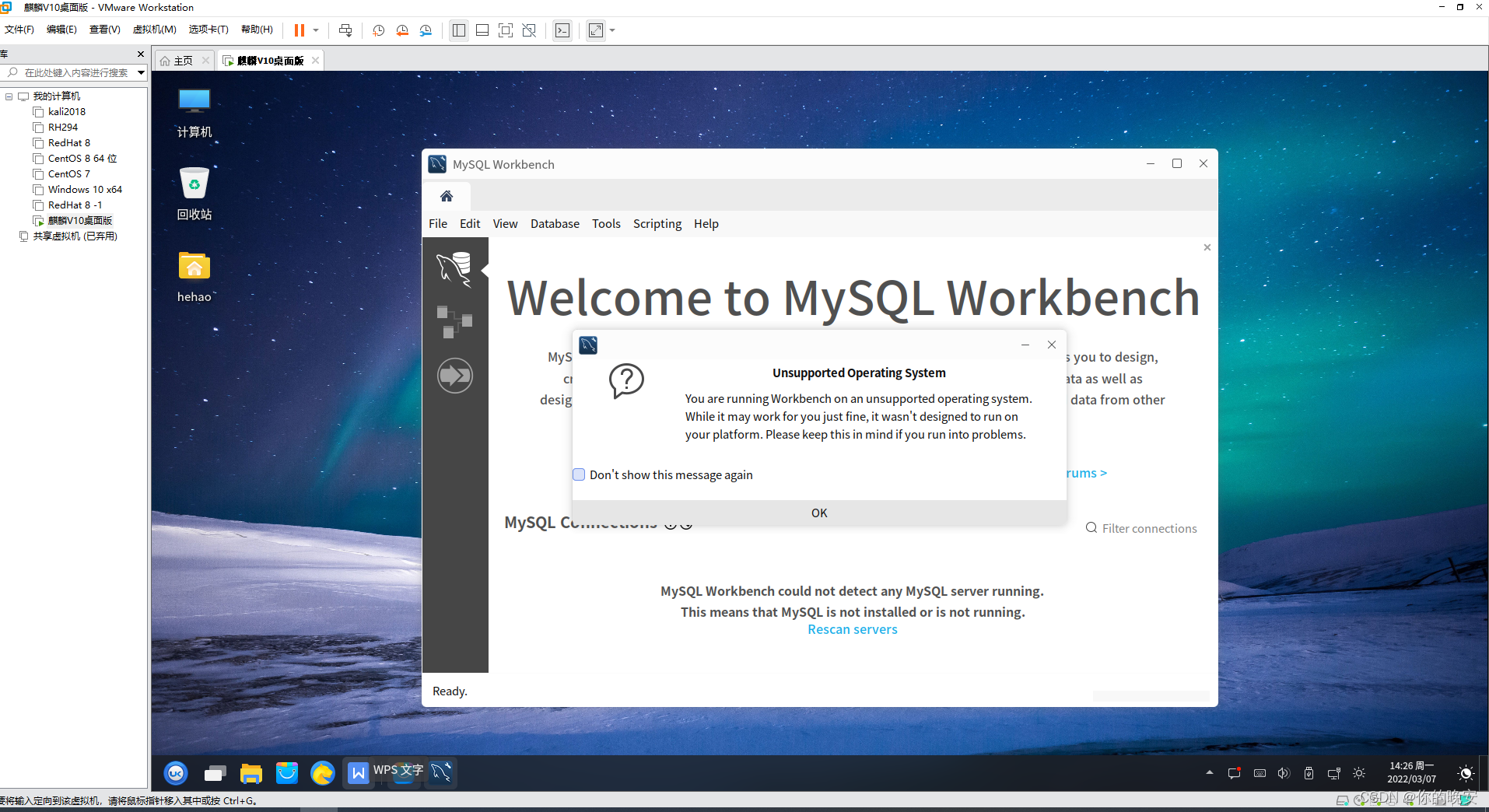Open stretch display dropdown arrow in VMware
The width and height of the screenshot is (1489, 812).
pos(612,30)
